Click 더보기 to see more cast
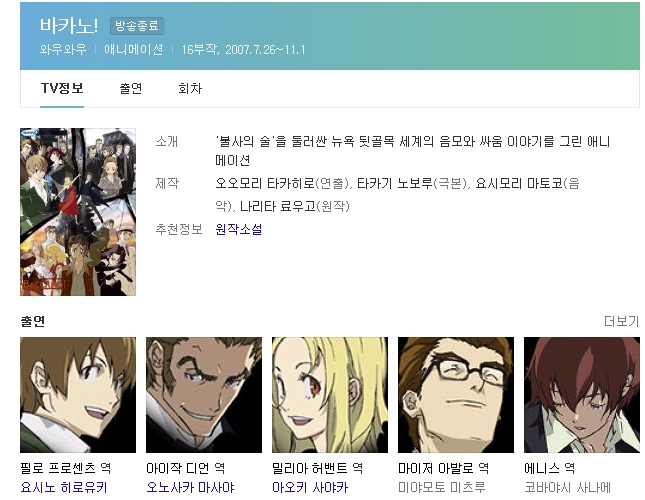Image resolution: width=645 pixels, height=500 pixels. pos(622,321)
